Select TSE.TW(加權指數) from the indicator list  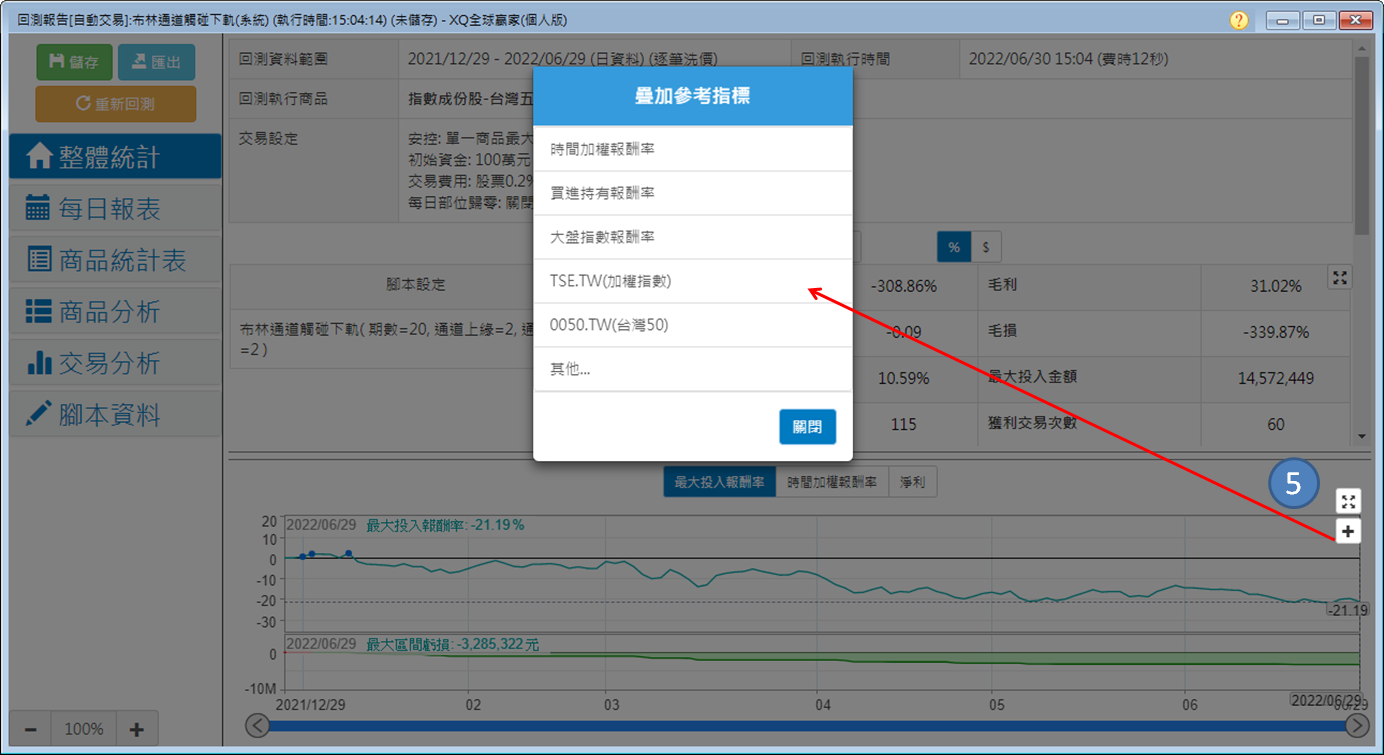pos(692,281)
